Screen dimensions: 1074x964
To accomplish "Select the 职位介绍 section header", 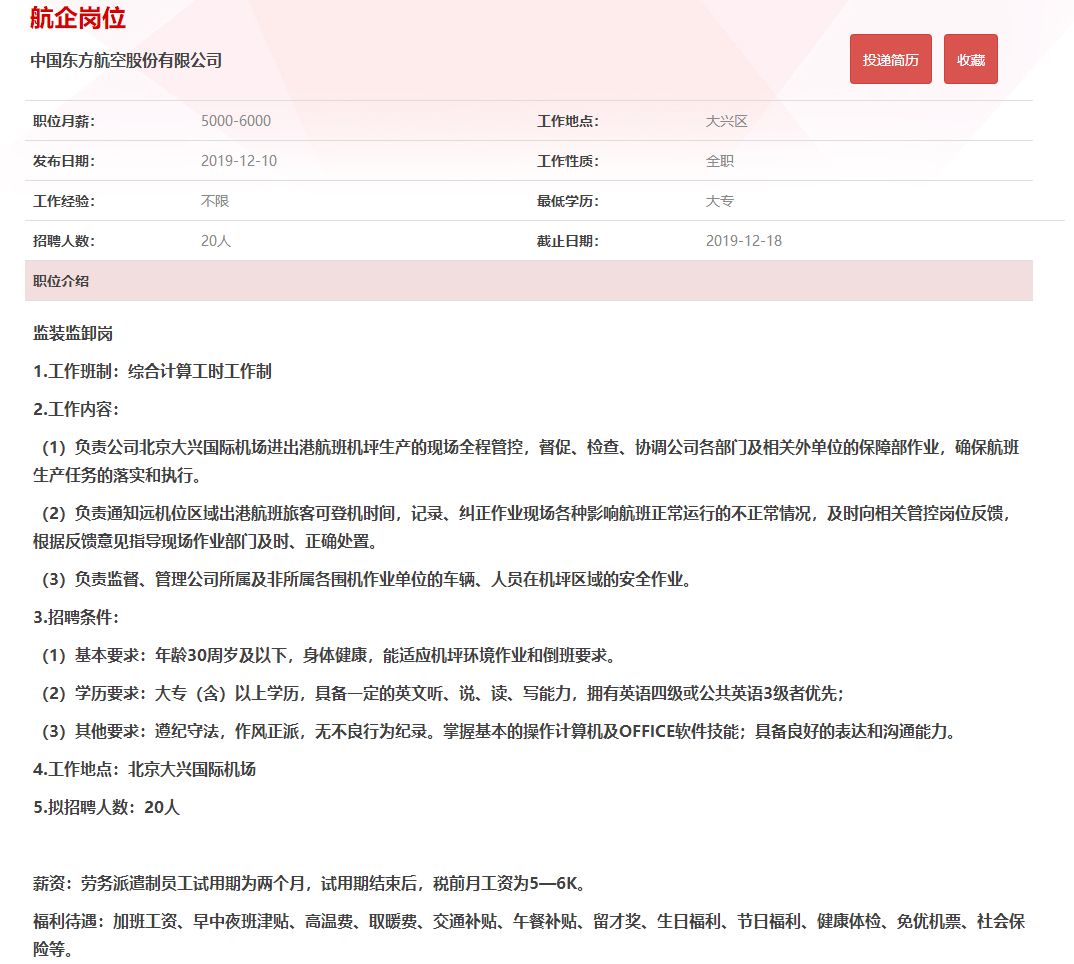I will click(61, 281).
